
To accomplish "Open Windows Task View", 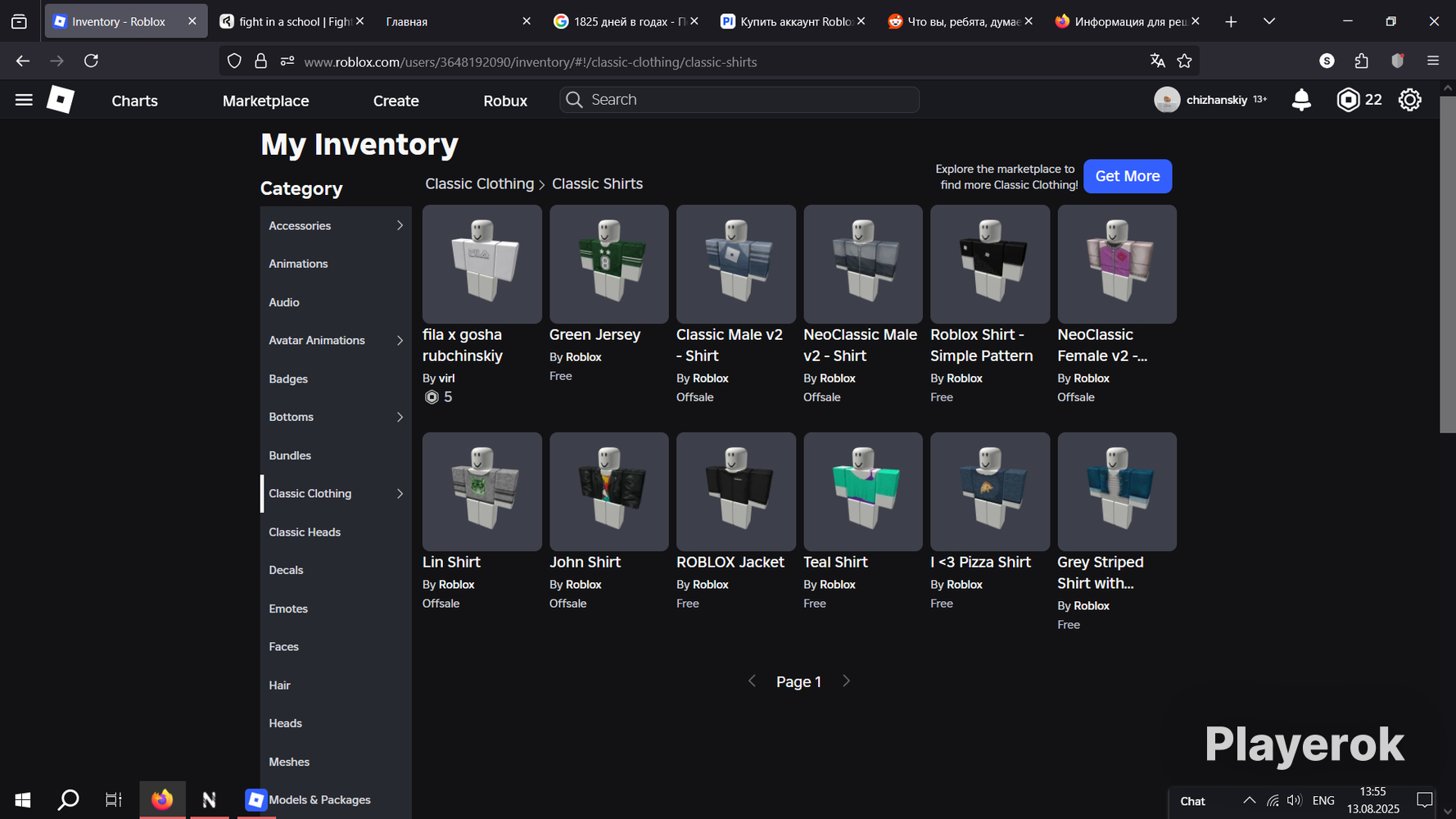I will click(114, 799).
